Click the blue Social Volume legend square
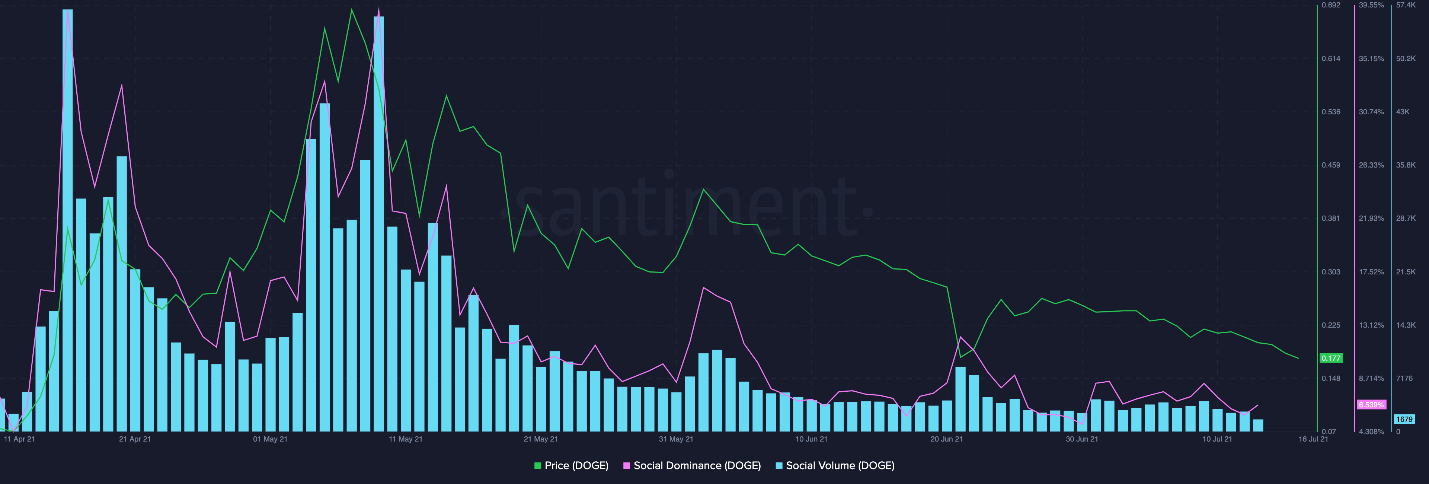The width and height of the screenshot is (1429, 484). coord(779,466)
